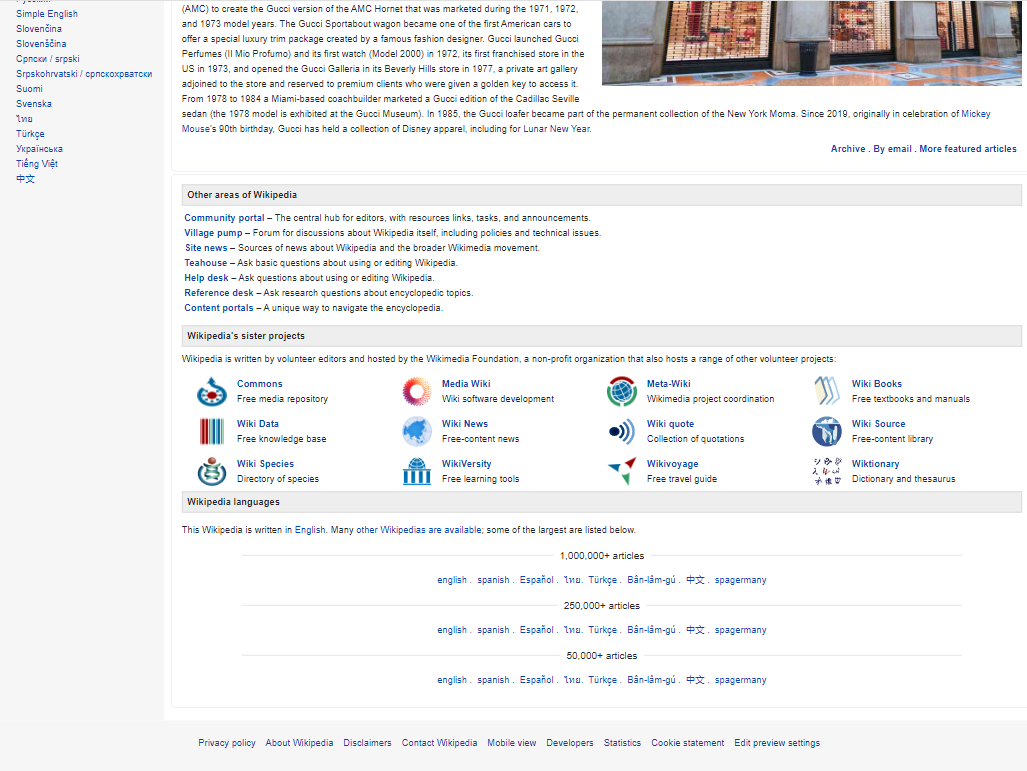Open Contact Wikipedia footer link
This screenshot has height=771, width=1027.
click(439, 743)
